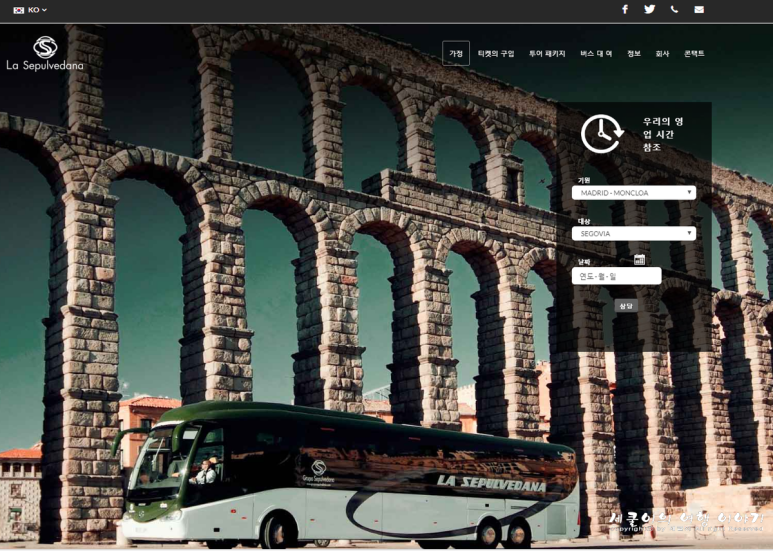Screen dimensions: 773x551
Task: Click the phone contact icon
Action: pyautogui.click(x=674, y=9)
